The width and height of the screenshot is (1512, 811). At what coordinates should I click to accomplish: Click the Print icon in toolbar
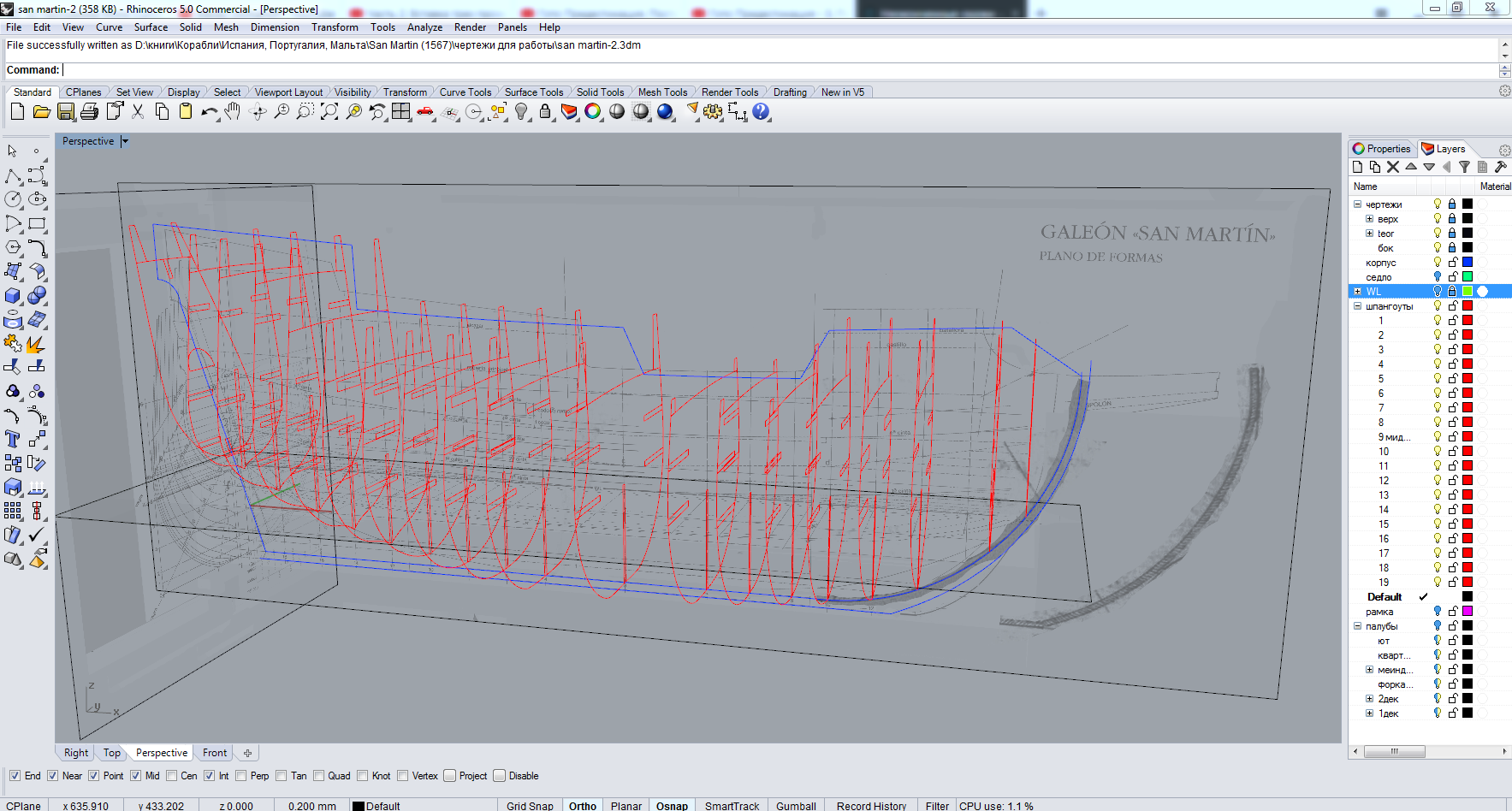click(x=90, y=112)
